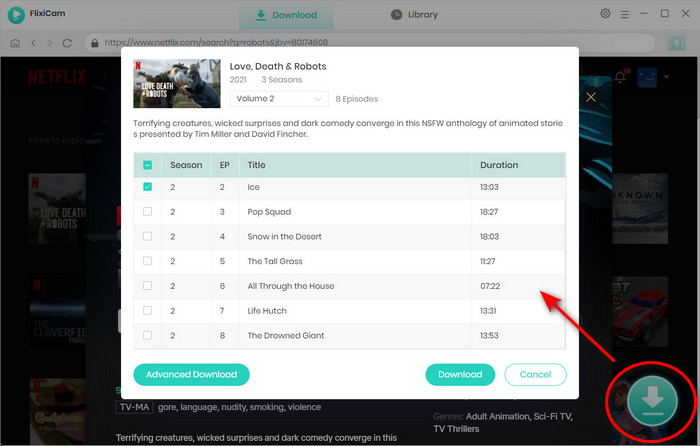Screen dimensions: 700x446
Task: Click the TV-MA rating badge
Action: point(134,407)
